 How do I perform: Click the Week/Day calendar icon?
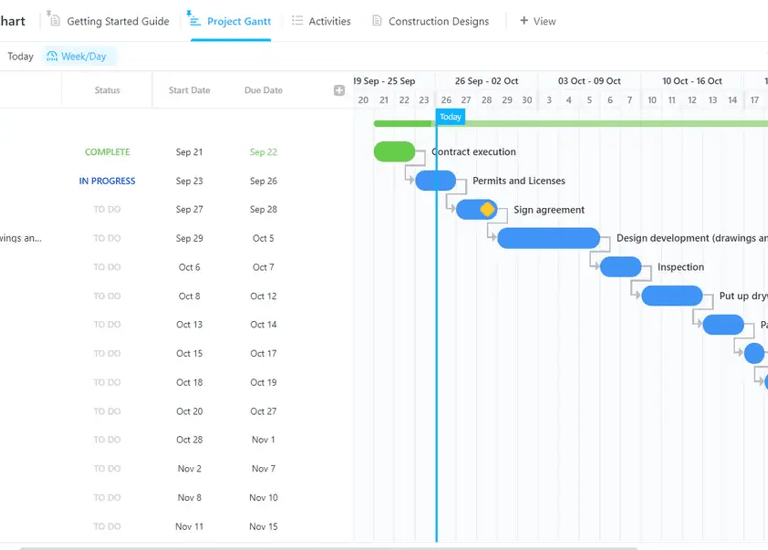click(x=52, y=56)
